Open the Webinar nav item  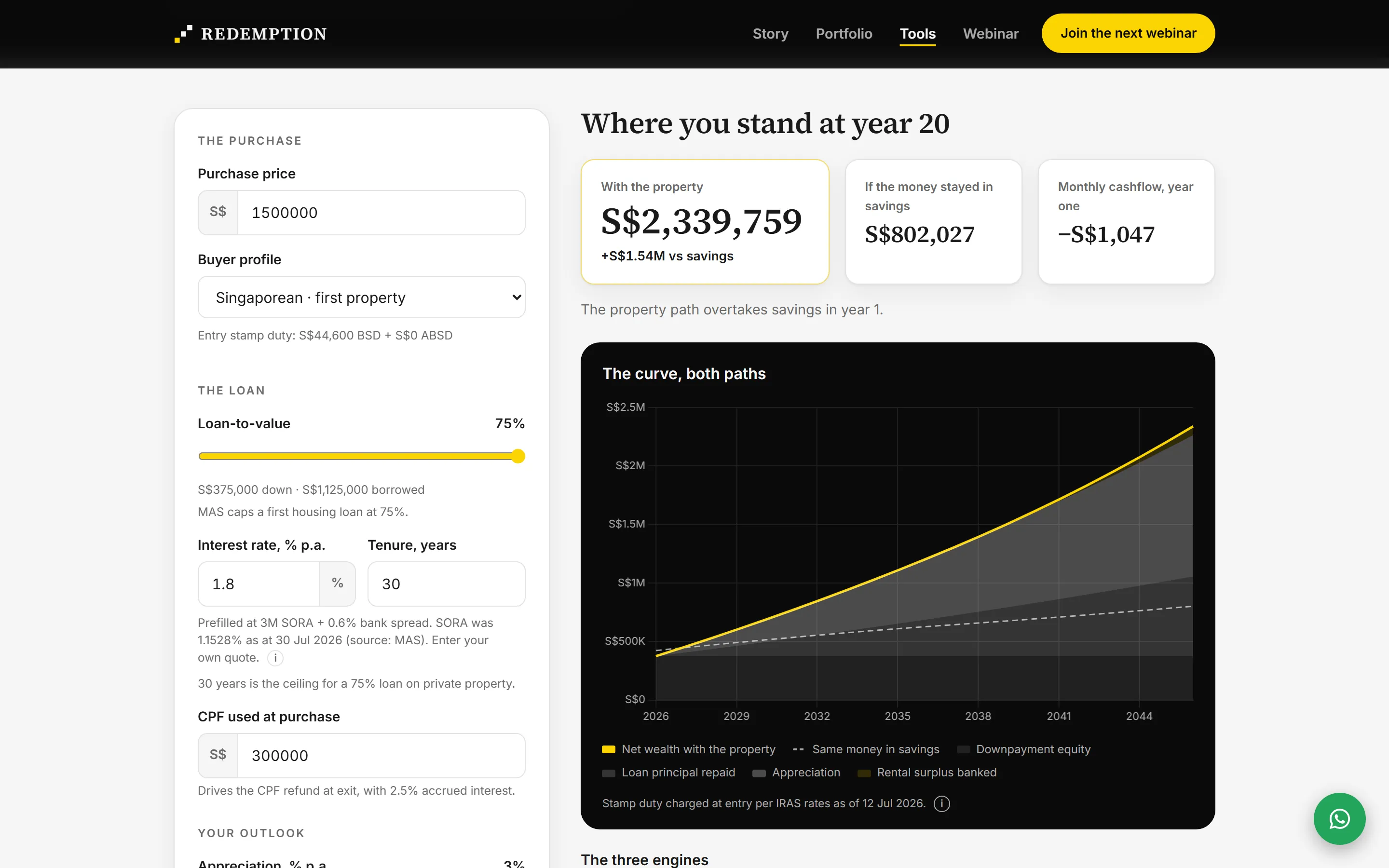991,34
